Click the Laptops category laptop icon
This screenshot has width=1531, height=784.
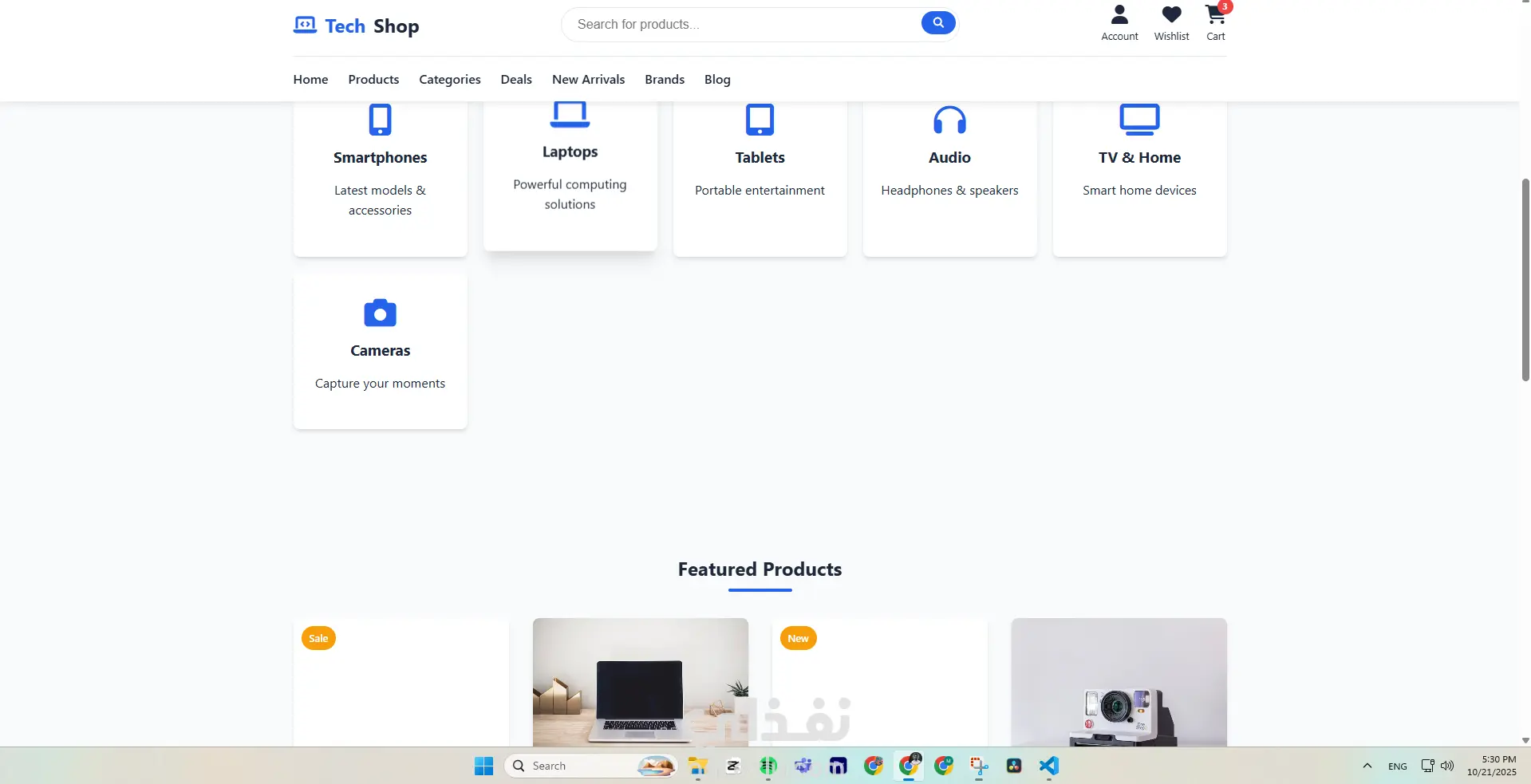click(x=570, y=114)
